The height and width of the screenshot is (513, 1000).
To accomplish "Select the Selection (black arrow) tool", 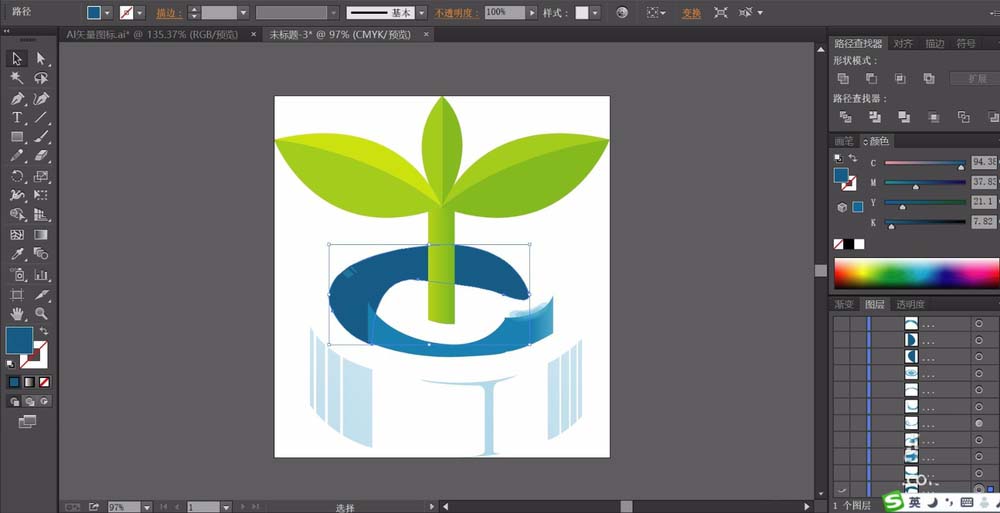I will point(17,59).
